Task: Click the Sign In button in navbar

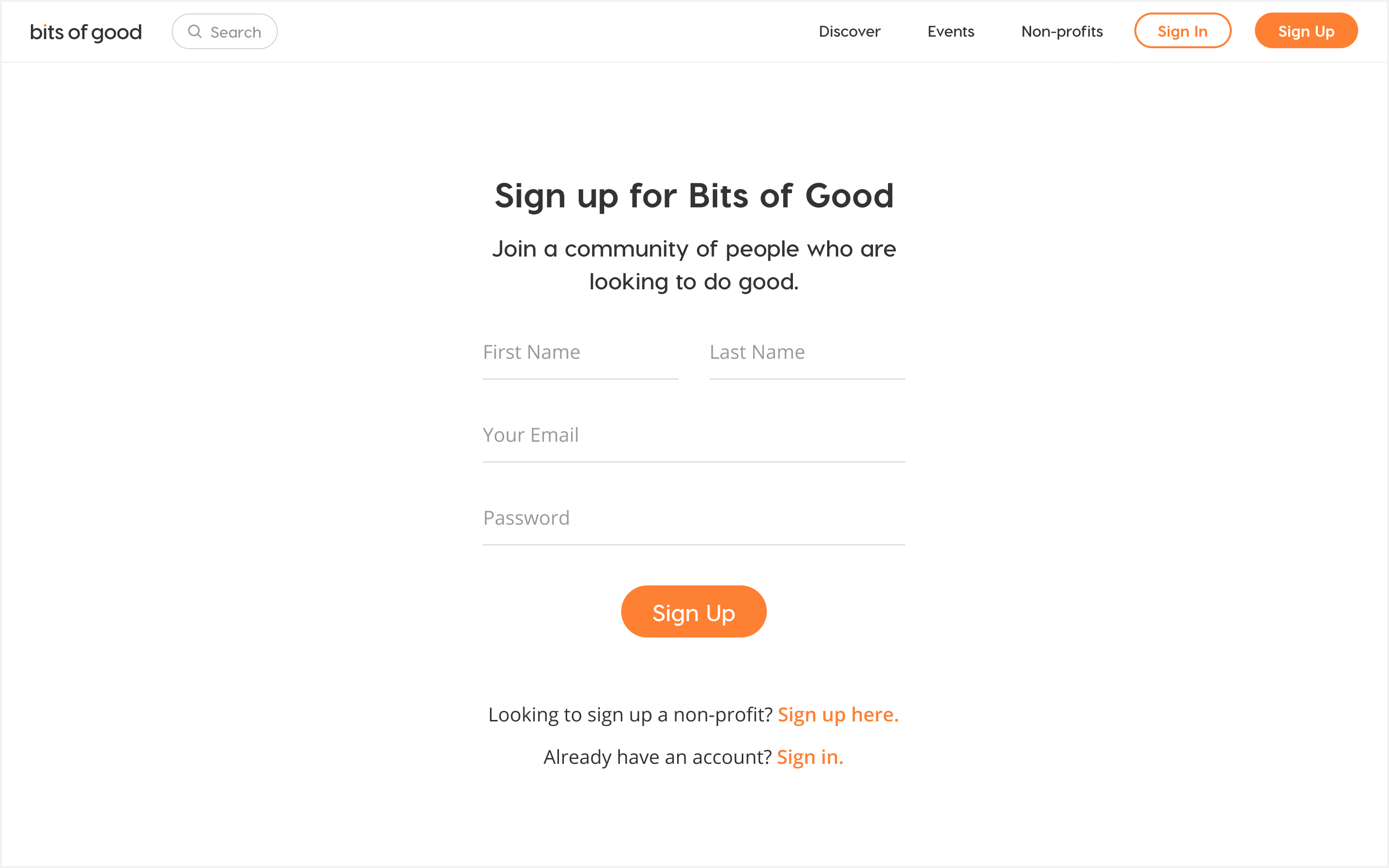Action: click(1183, 31)
